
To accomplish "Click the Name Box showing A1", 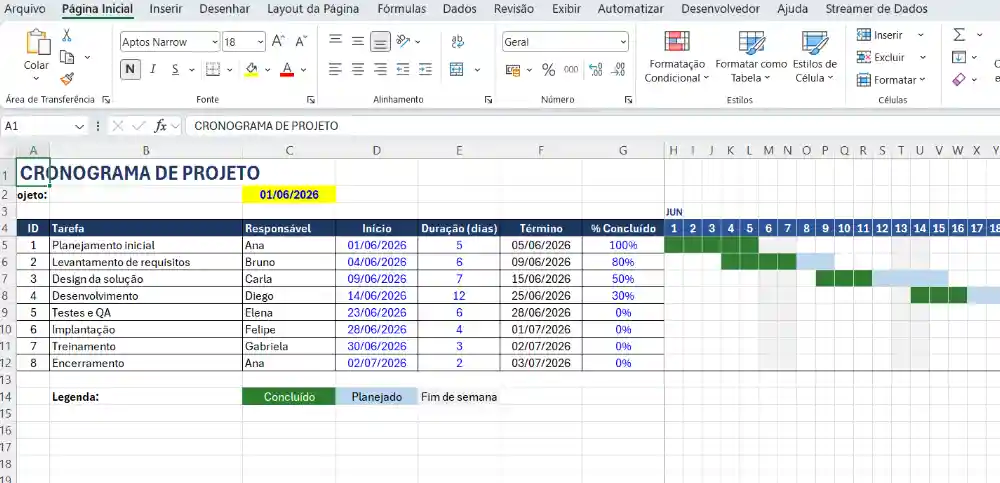I will tap(37, 126).
